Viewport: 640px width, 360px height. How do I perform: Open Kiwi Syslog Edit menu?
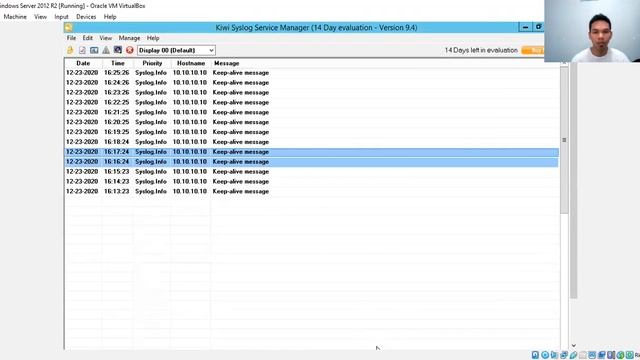point(88,38)
